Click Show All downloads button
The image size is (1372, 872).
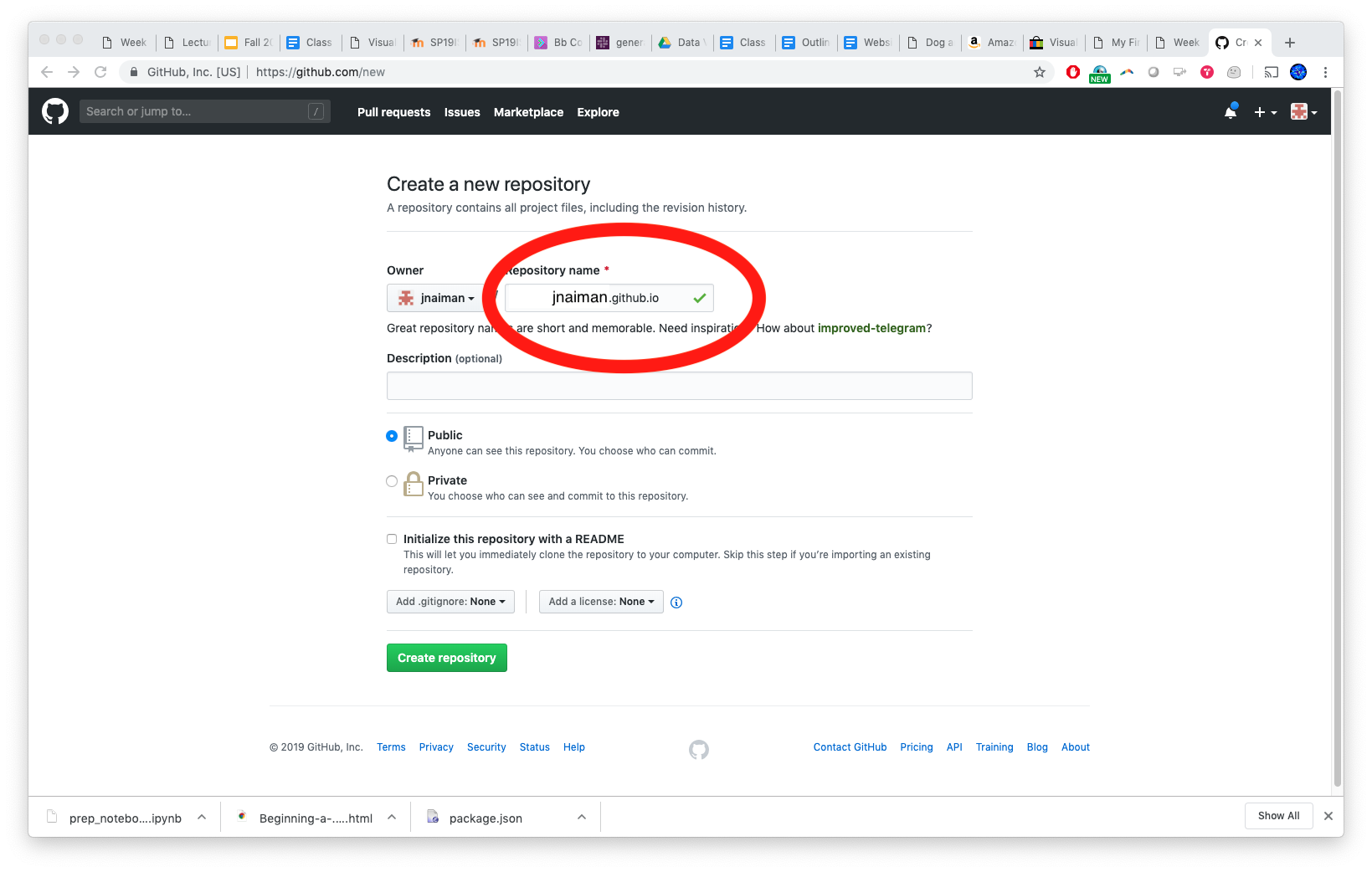[x=1278, y=816]
